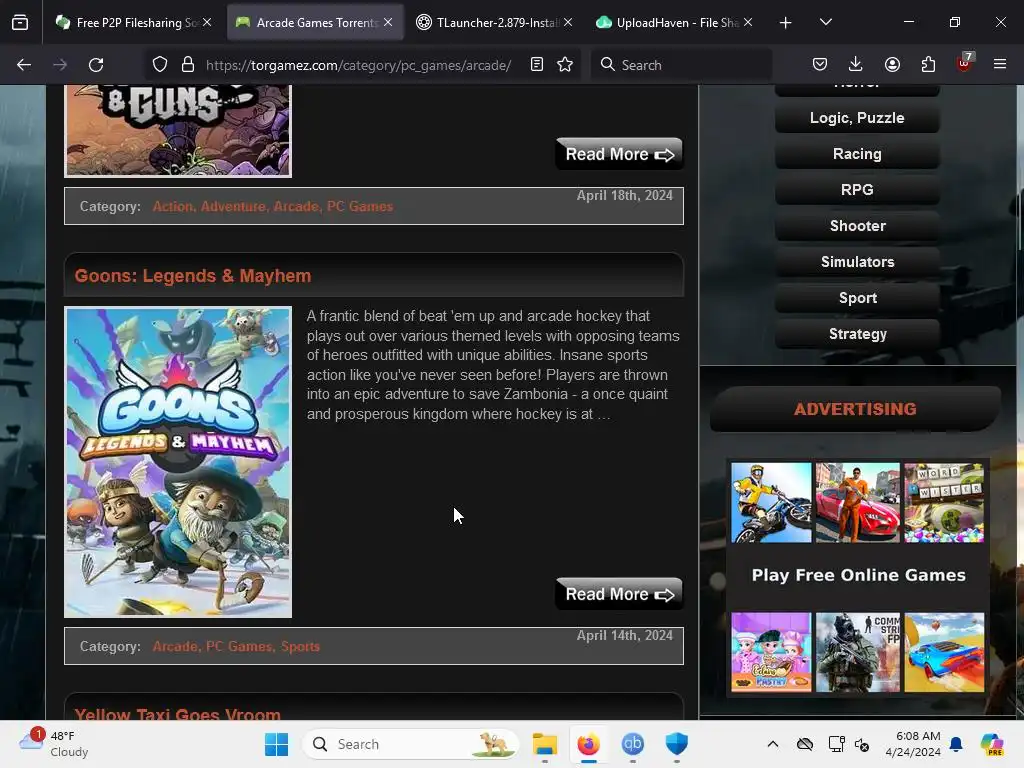Click the padlock site security icon
Screen dimensions: 1024x768
188,65
